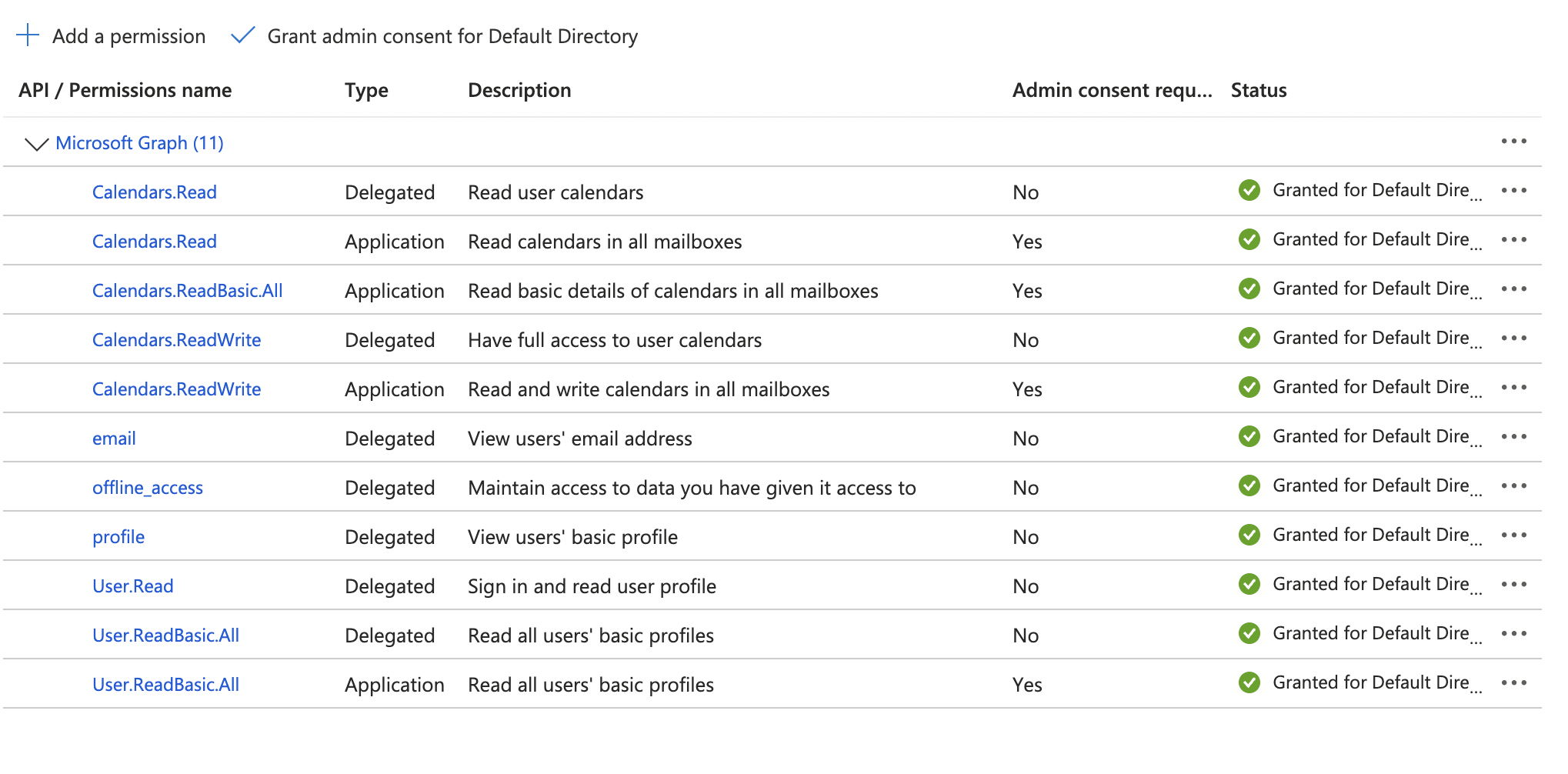Click Granted for Default Directory status text on email row

coord(1376,436)
